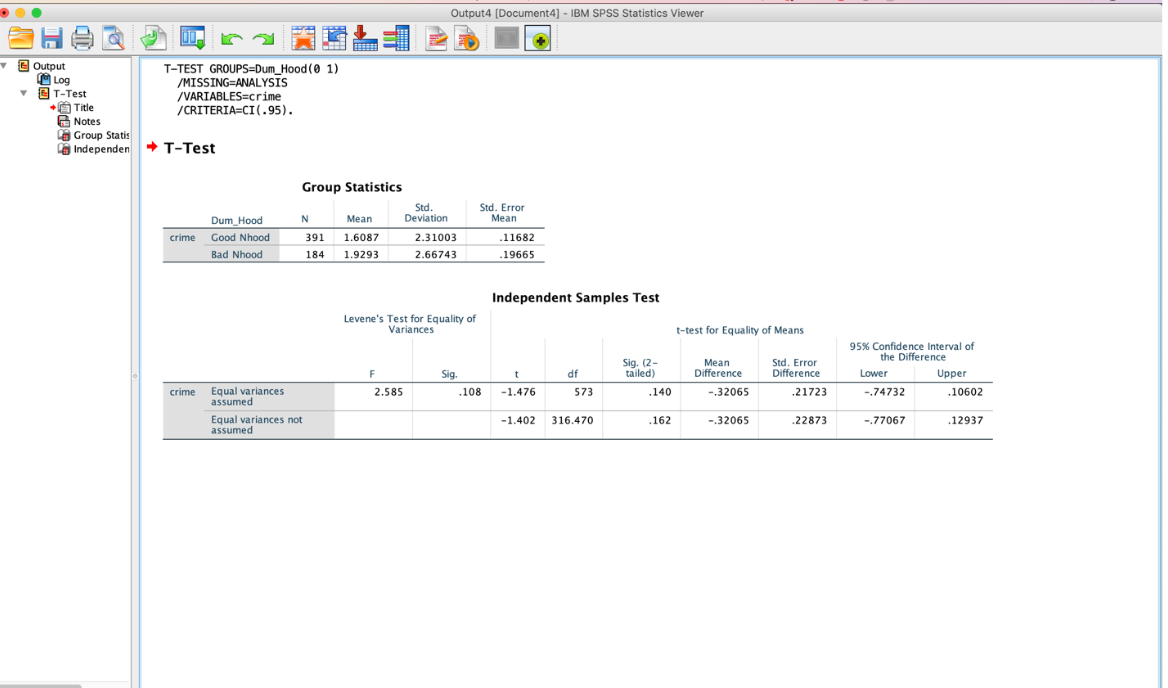
Task: Click the mean value 1.9293
Action: pos(361,255)
